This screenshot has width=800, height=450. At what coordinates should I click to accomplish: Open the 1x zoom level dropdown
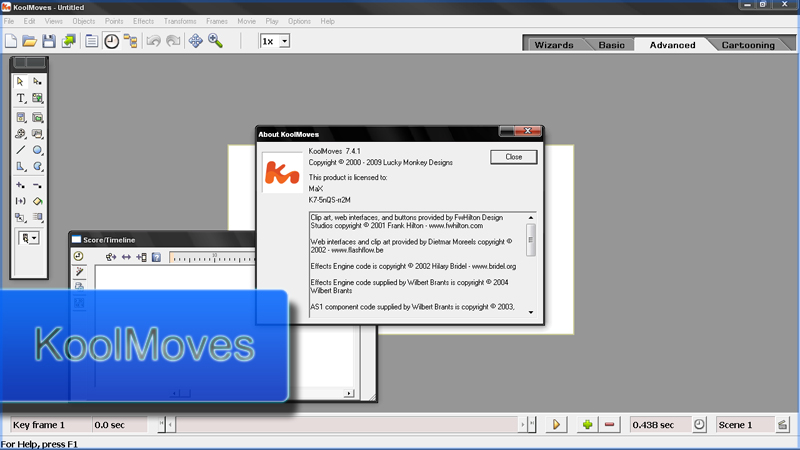coord(285,41)
